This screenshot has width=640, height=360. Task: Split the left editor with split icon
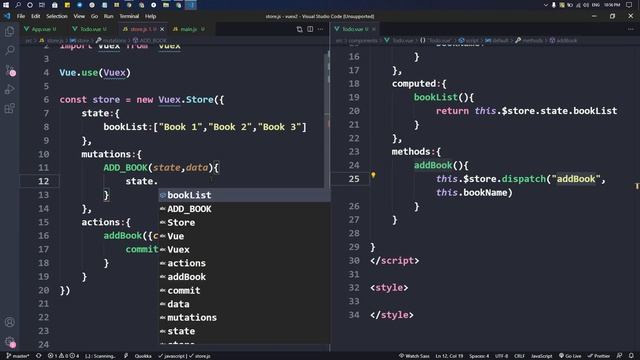pos(310,29)
